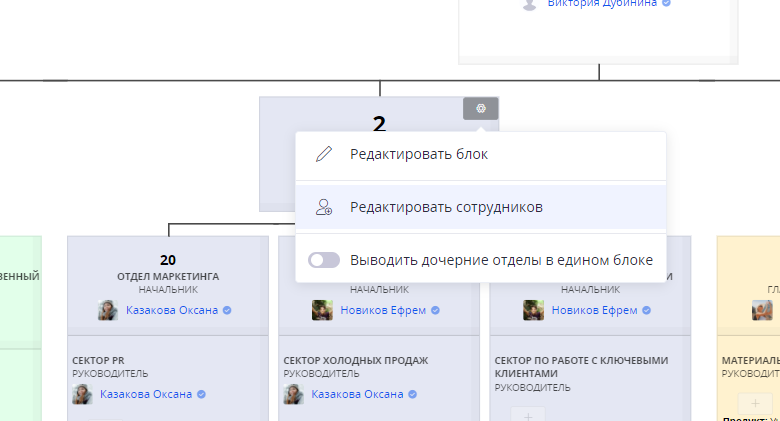Click Казакова Оксана avatar in Сектор холодных продаж
Viewport: 780px width, 421px height.
[x=293, y=394]
